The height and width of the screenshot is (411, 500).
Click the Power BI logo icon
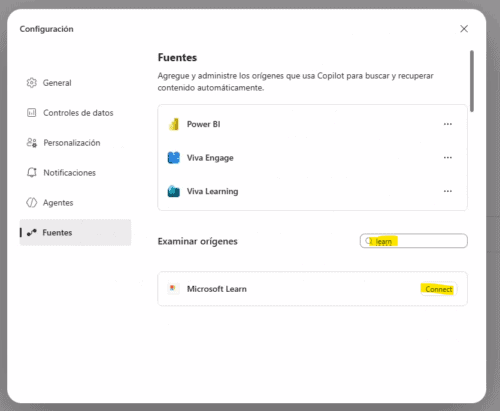click(x=174, y=124)
